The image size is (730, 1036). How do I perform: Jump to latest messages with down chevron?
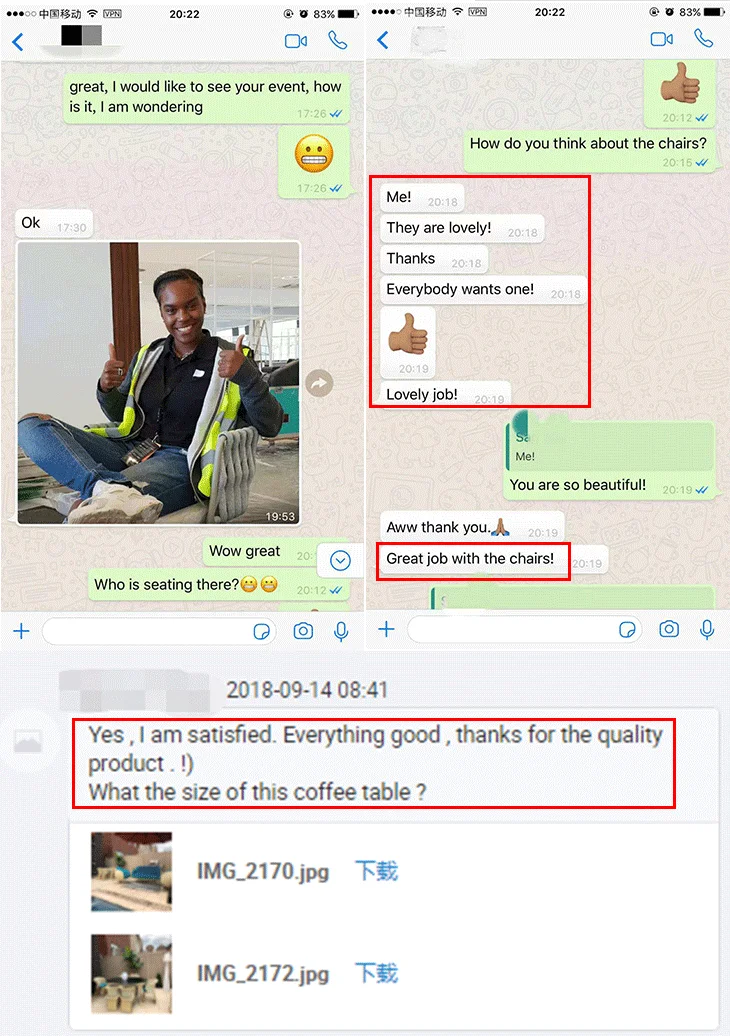(340, 561)
